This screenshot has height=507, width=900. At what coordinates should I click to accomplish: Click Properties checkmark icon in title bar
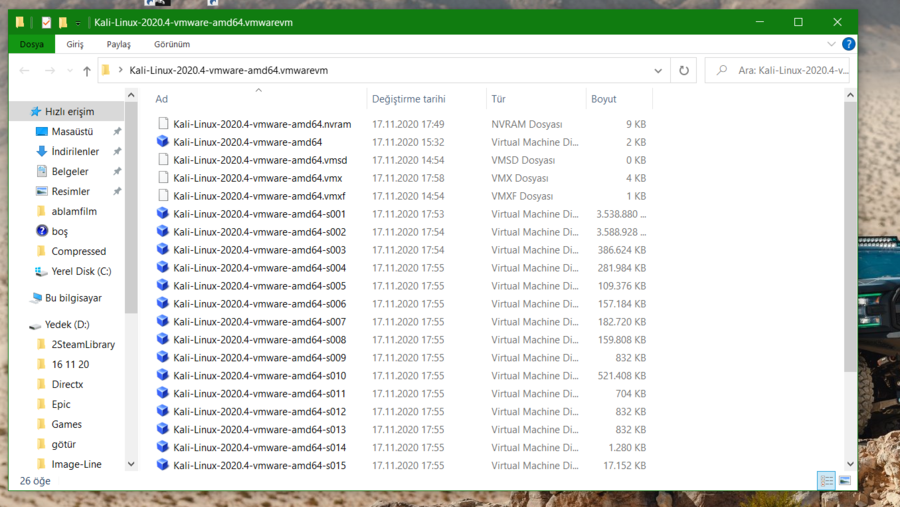point(46,22)
